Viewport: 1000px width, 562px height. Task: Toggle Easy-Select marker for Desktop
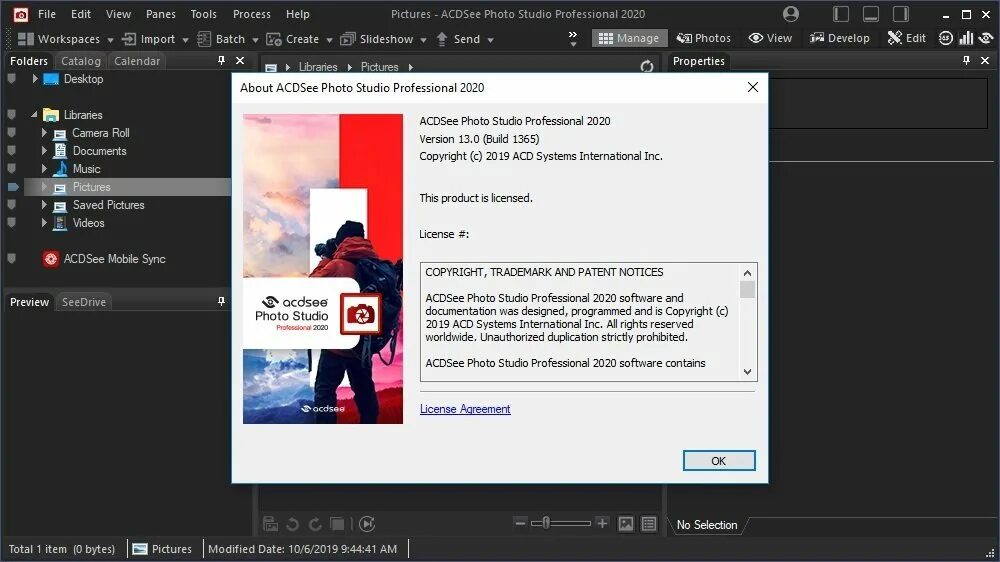11,79
